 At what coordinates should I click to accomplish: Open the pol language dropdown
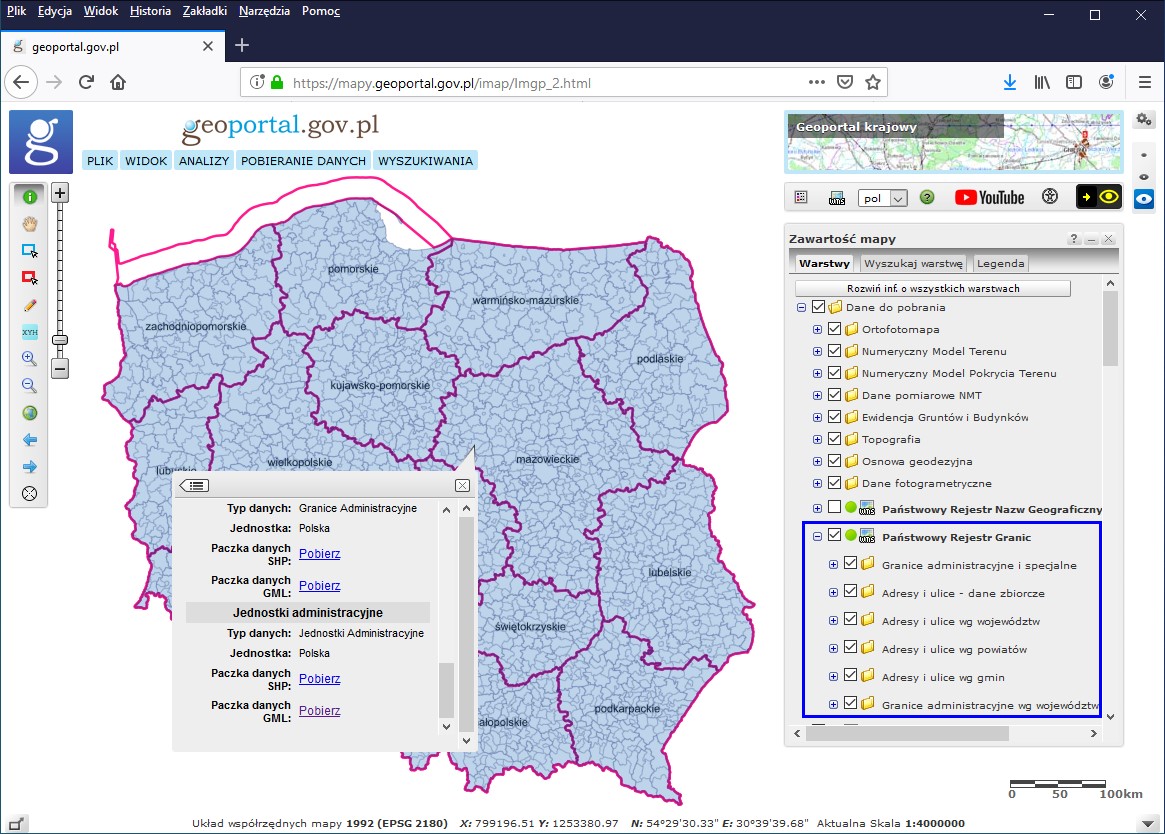coord(882,198)
